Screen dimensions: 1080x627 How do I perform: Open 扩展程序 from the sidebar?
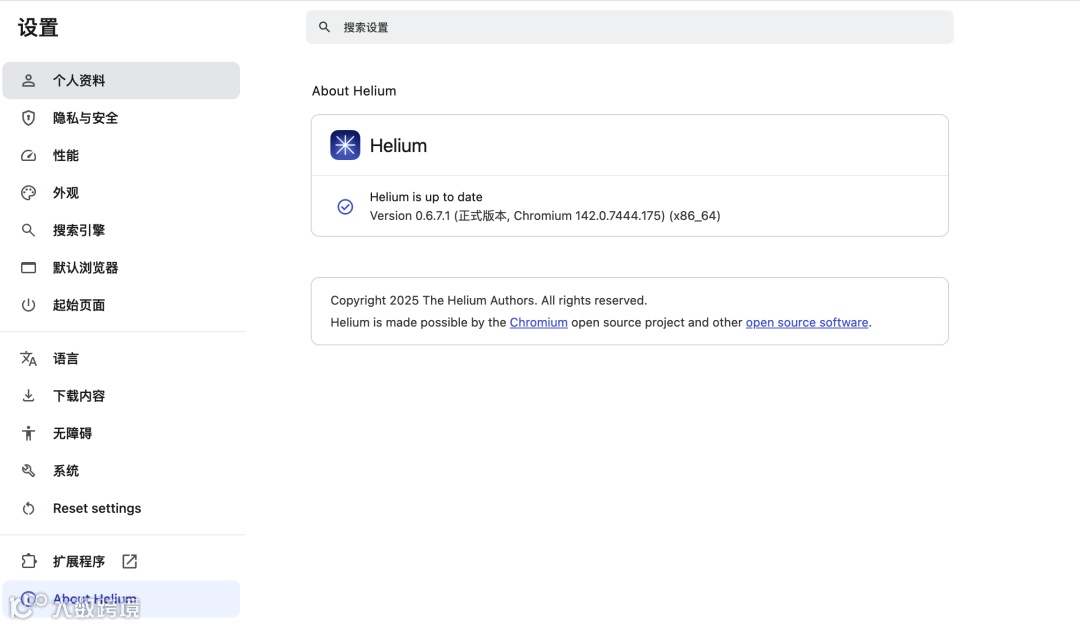(121, 562)
